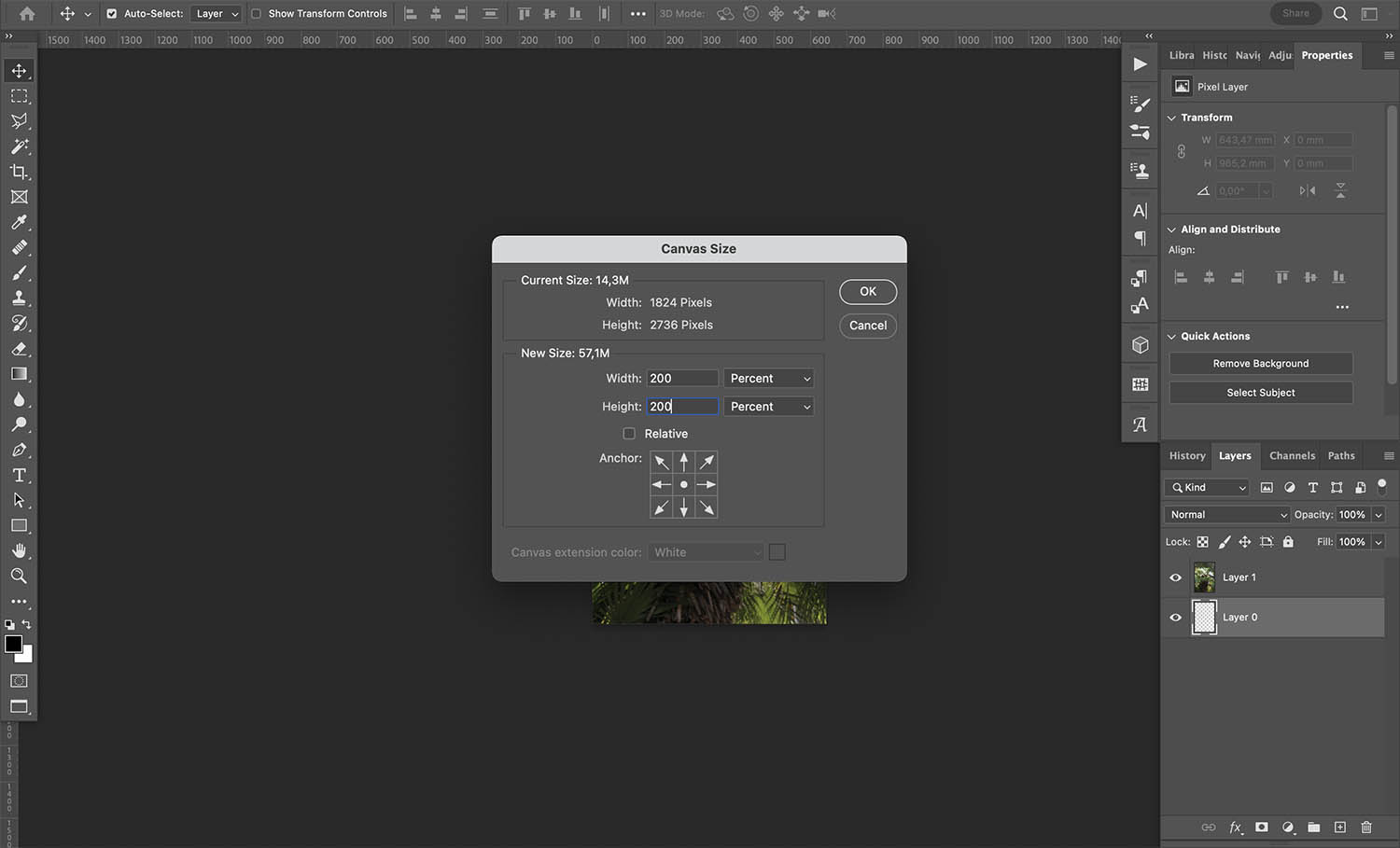The width and height of the screenshot is (1400, 848).
Task: Click the lock transparent pixels icon
Action: pyautogui.click(x=1204, y=541)
